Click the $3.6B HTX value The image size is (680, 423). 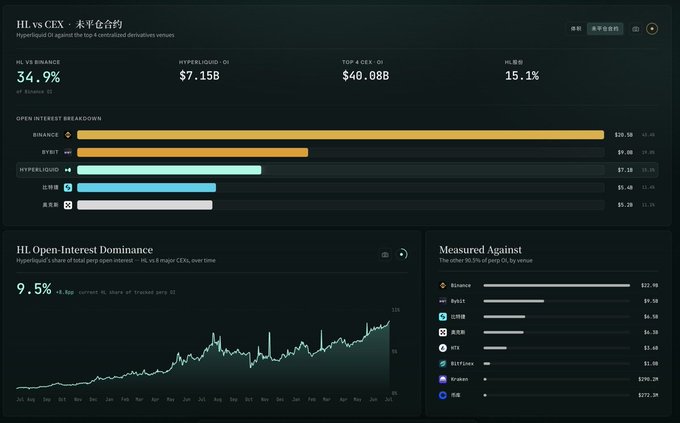(x=651, y=348)
